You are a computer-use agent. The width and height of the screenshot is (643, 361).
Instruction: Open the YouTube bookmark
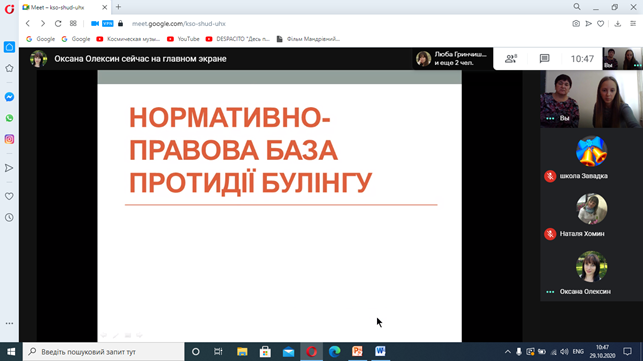[183, 39]
